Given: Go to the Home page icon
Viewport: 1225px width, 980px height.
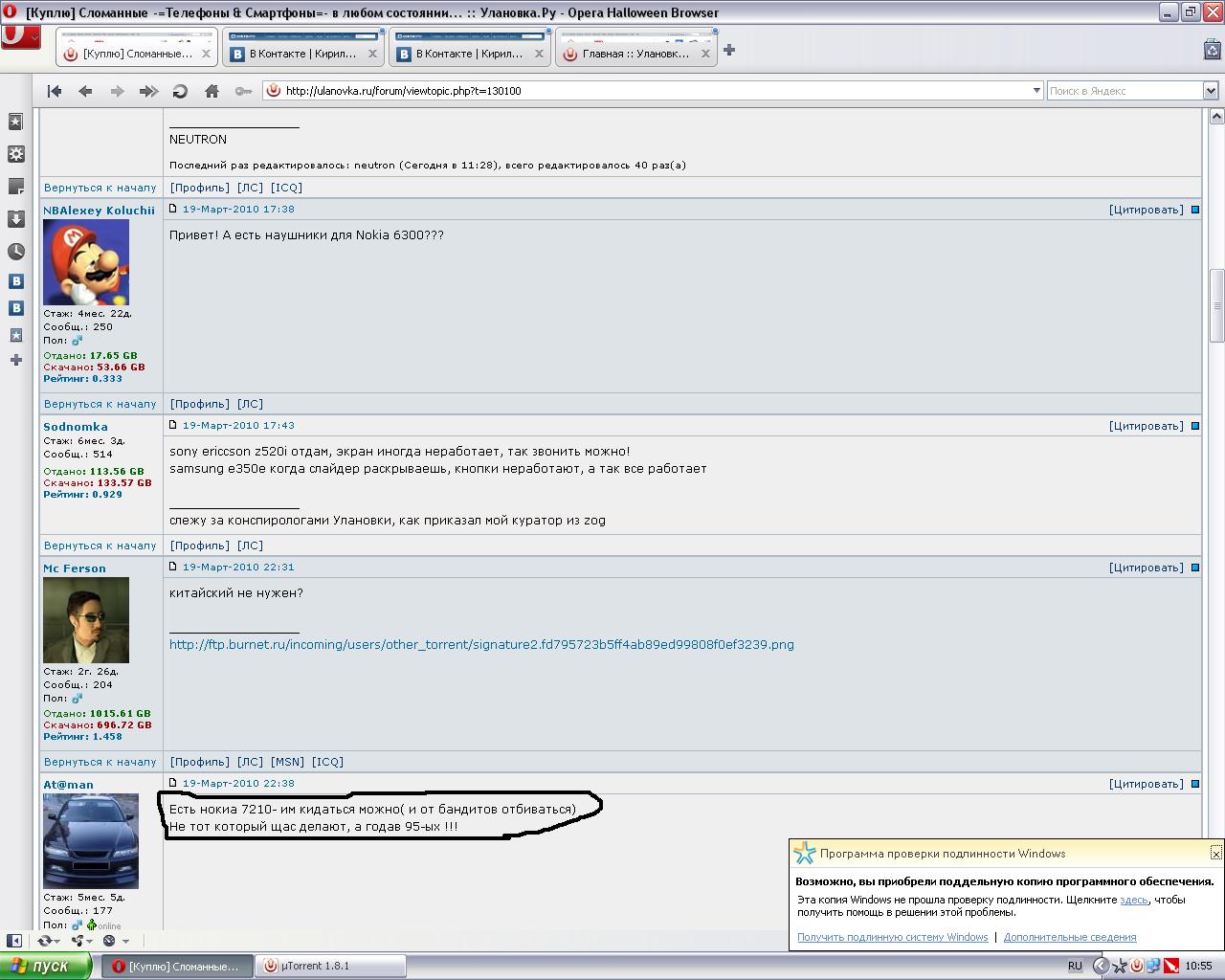Looking at the screenshot, I should [x=212, y=91].
